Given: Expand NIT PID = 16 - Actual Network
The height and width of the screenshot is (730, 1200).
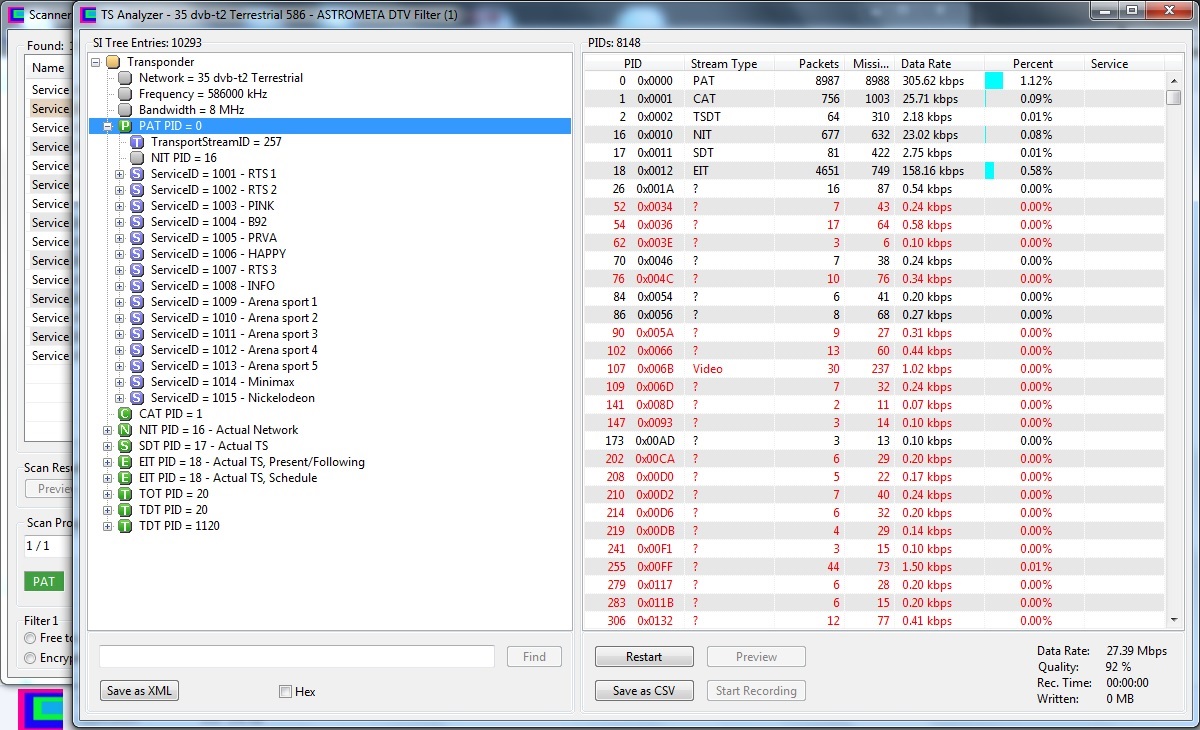Looking at the screenshot, I should click(x=108, y=430).
